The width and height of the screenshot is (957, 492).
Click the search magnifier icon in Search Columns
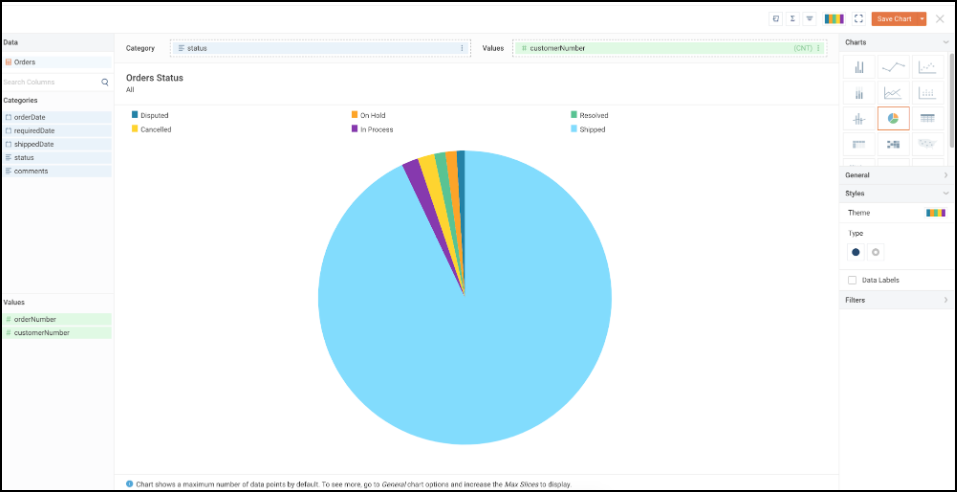click(x=105, y=82)
